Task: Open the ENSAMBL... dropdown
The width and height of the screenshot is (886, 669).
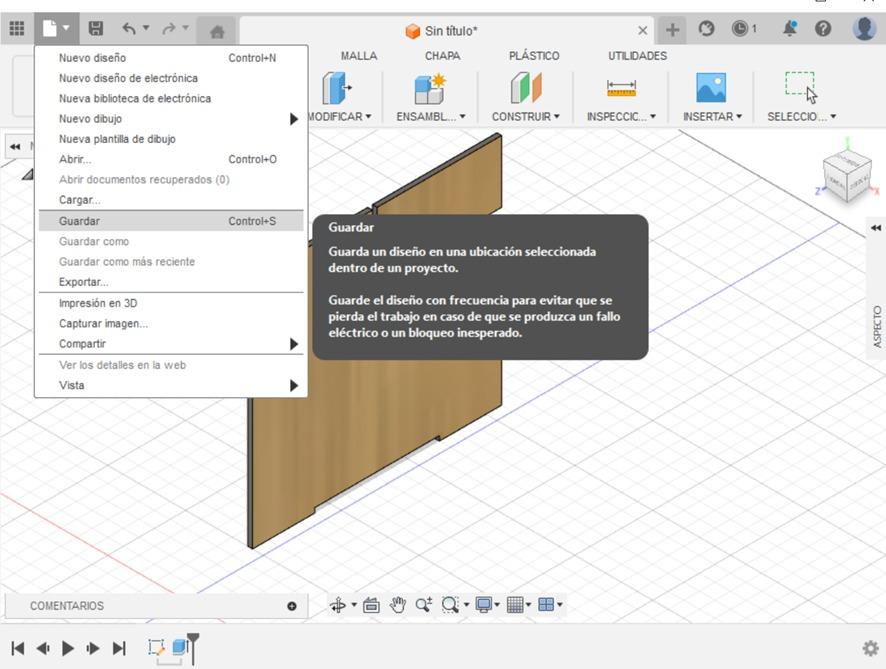Action: point(431,116)
